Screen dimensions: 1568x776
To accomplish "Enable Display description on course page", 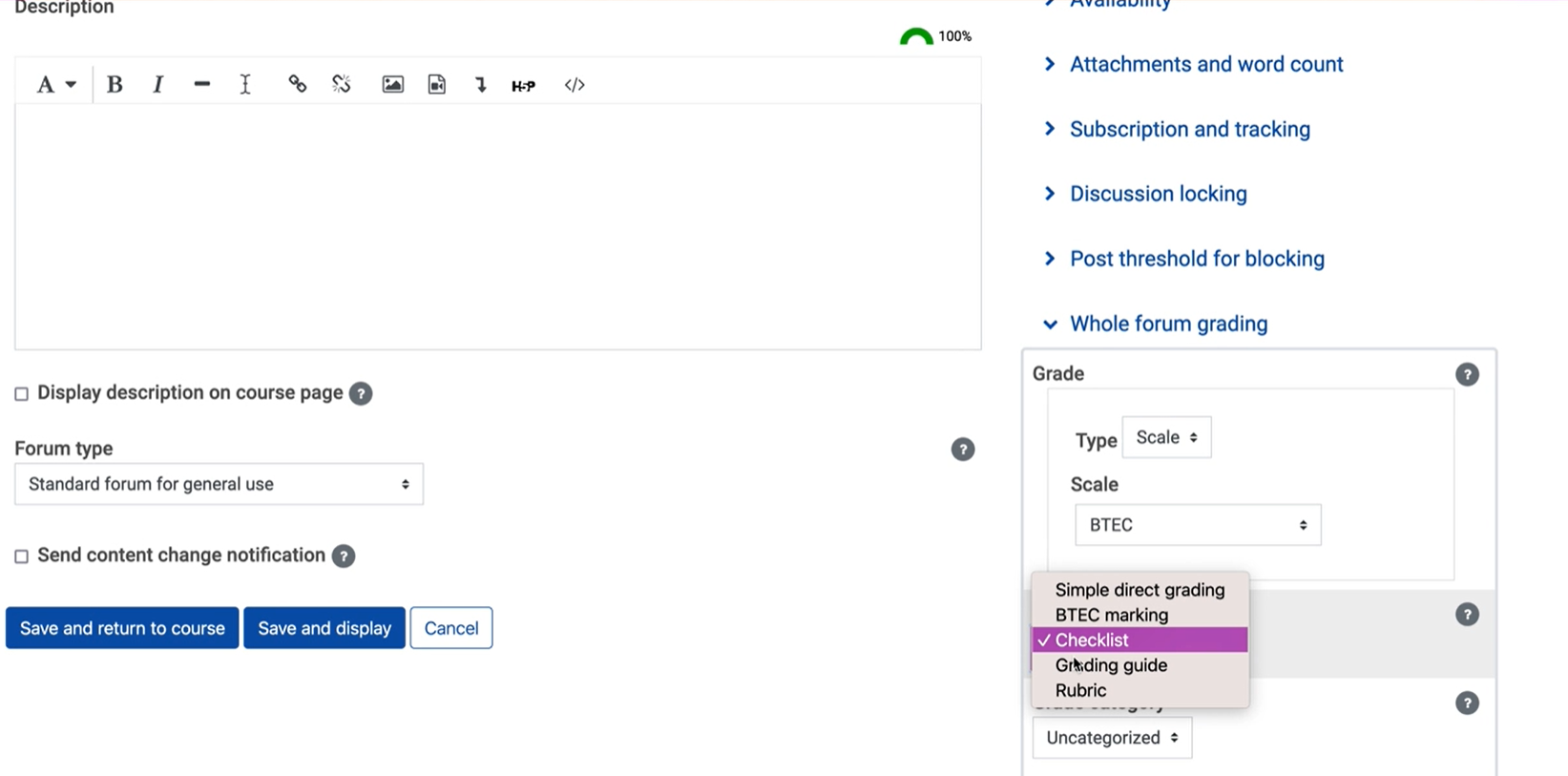I will [x=21, y=393].
